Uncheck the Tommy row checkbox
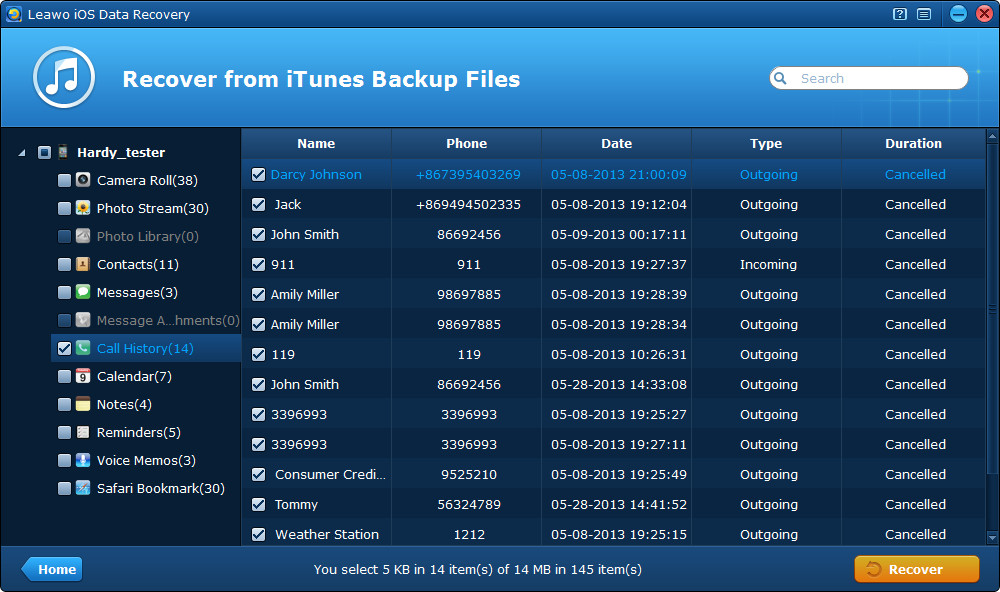This screenshot has height=592, width=1000. coord(258,505)
